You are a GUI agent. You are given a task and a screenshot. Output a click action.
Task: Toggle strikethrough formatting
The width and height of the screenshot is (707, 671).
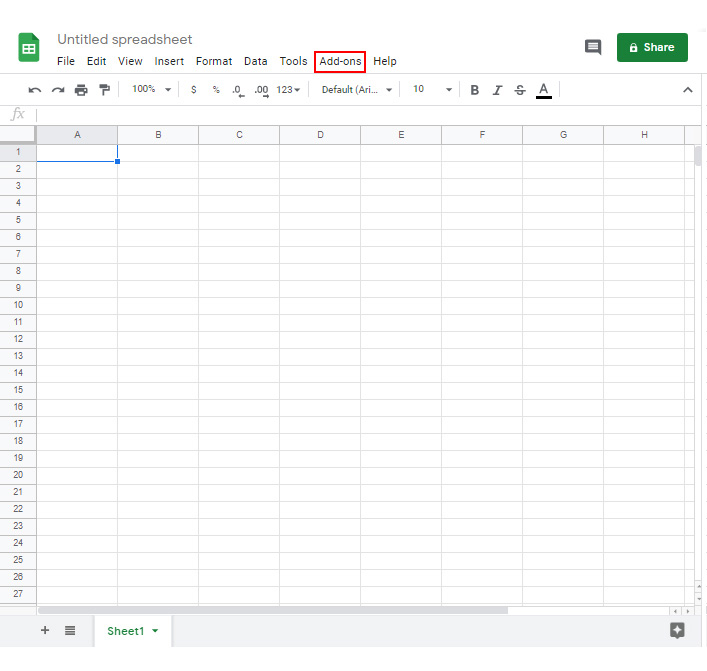520,90
